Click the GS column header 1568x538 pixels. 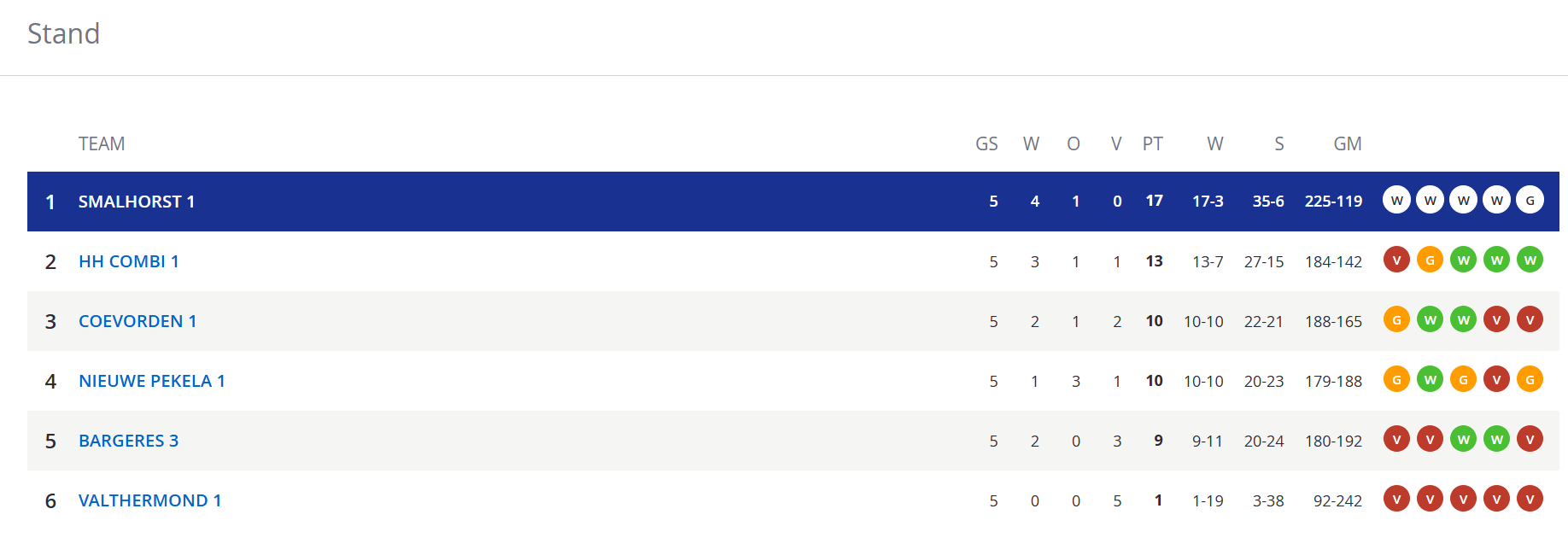coord(986,143)
